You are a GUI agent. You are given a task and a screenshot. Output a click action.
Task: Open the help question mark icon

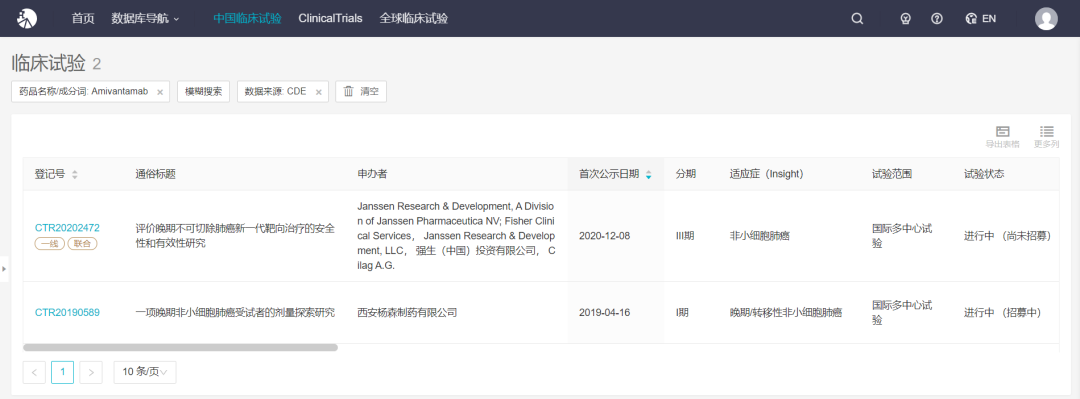[937, 19]
